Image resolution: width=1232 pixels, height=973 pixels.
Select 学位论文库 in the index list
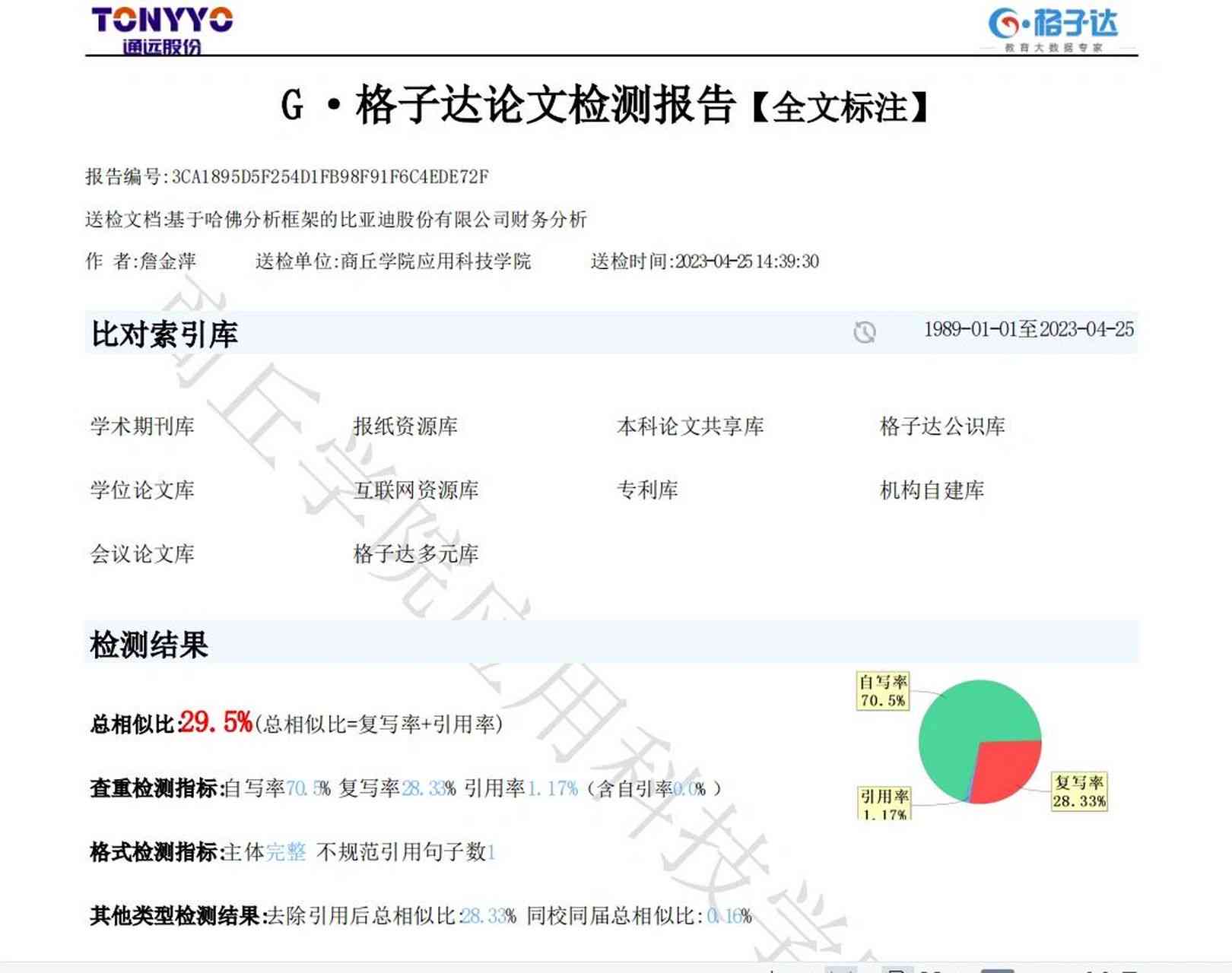click(x=142, y=490)
